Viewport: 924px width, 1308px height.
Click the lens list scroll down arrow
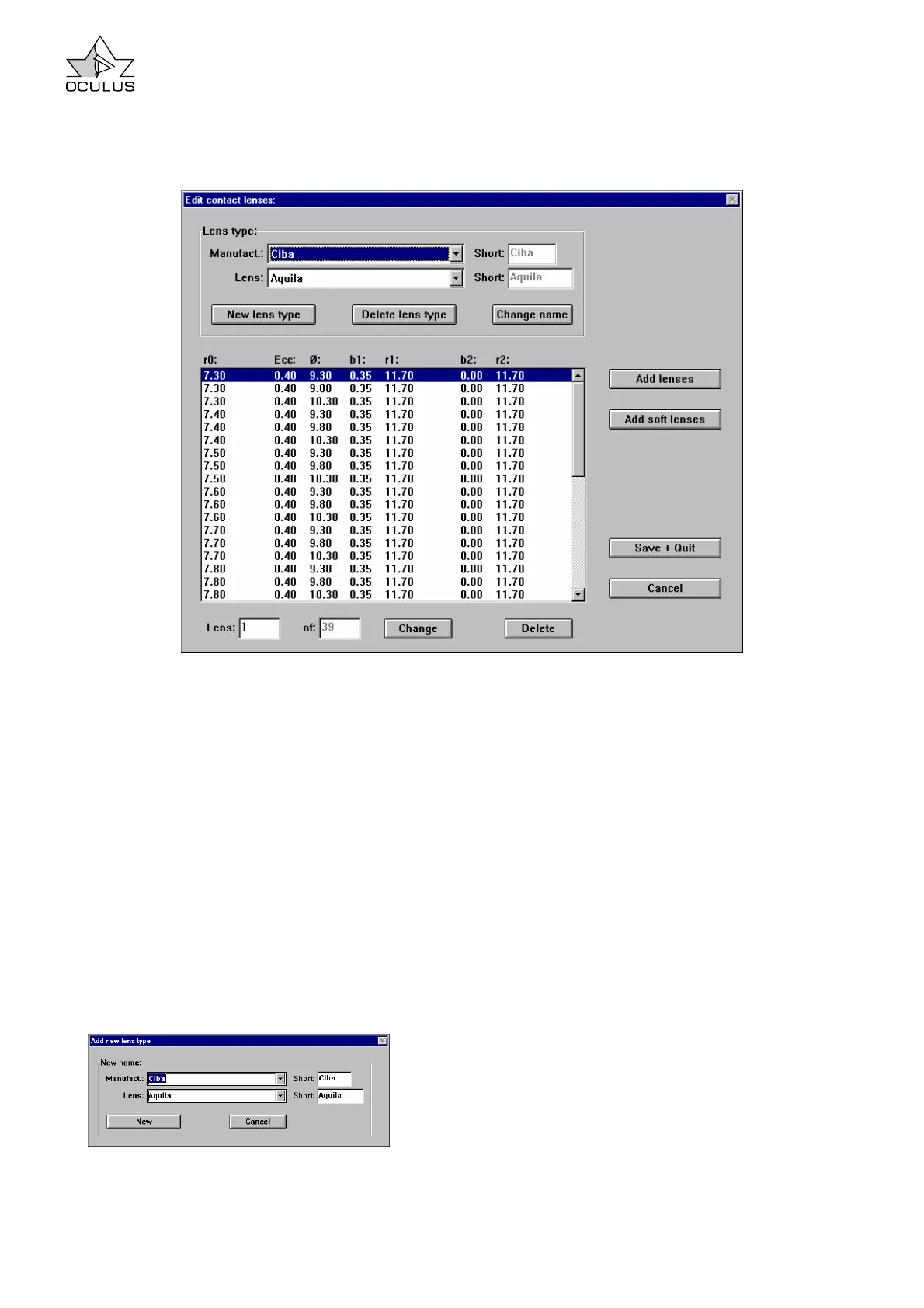coord(578,595)
